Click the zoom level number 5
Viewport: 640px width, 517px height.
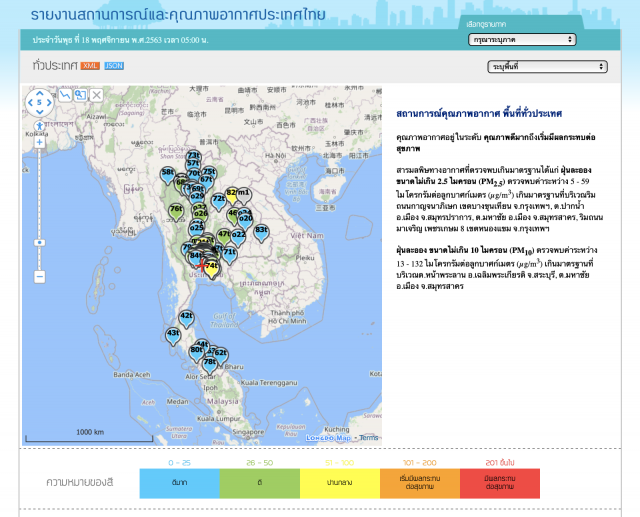39,102
